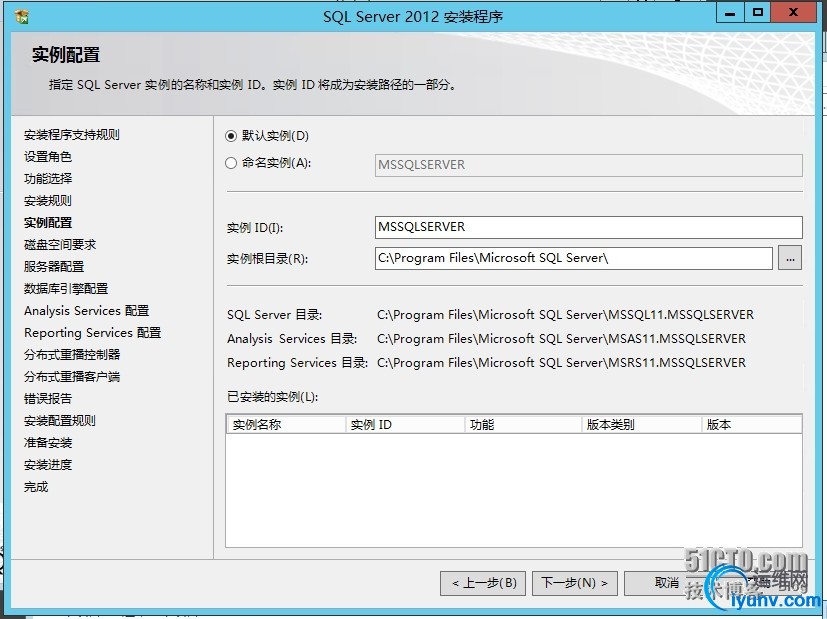Click the 实例名称 column header
827x619 pixels.
[286, 425]
